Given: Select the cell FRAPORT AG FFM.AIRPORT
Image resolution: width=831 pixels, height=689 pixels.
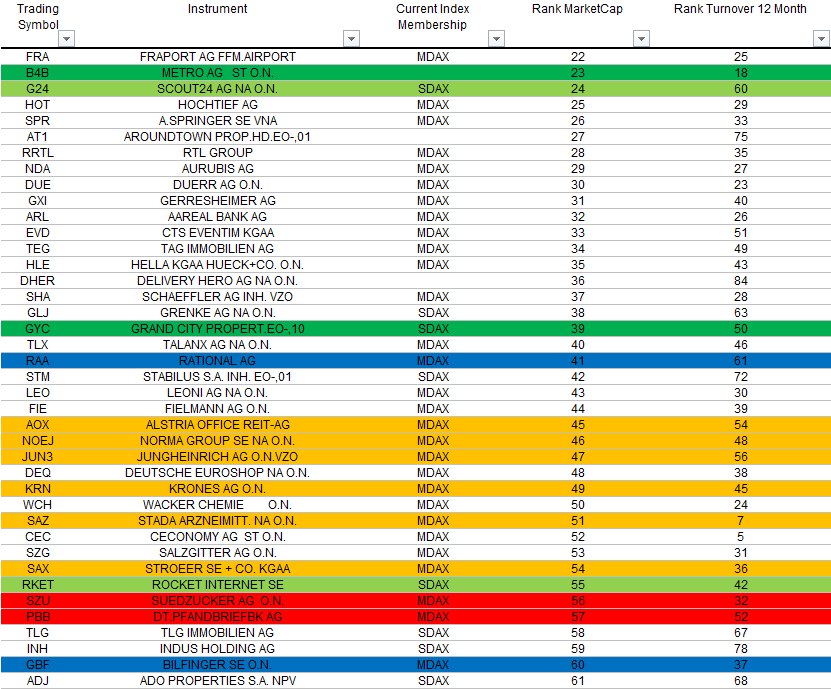Looking at the screenshot, I should coord(218,57).
